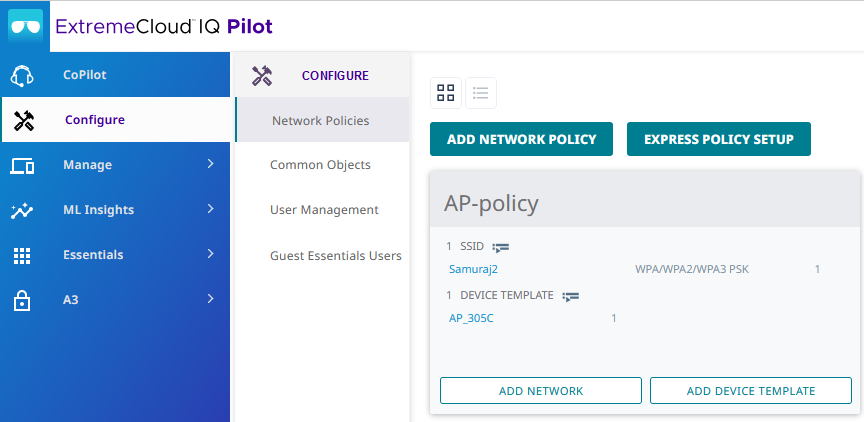Click the ML Insights graph icon
This screenshot has width=864, height=422.
22,210
